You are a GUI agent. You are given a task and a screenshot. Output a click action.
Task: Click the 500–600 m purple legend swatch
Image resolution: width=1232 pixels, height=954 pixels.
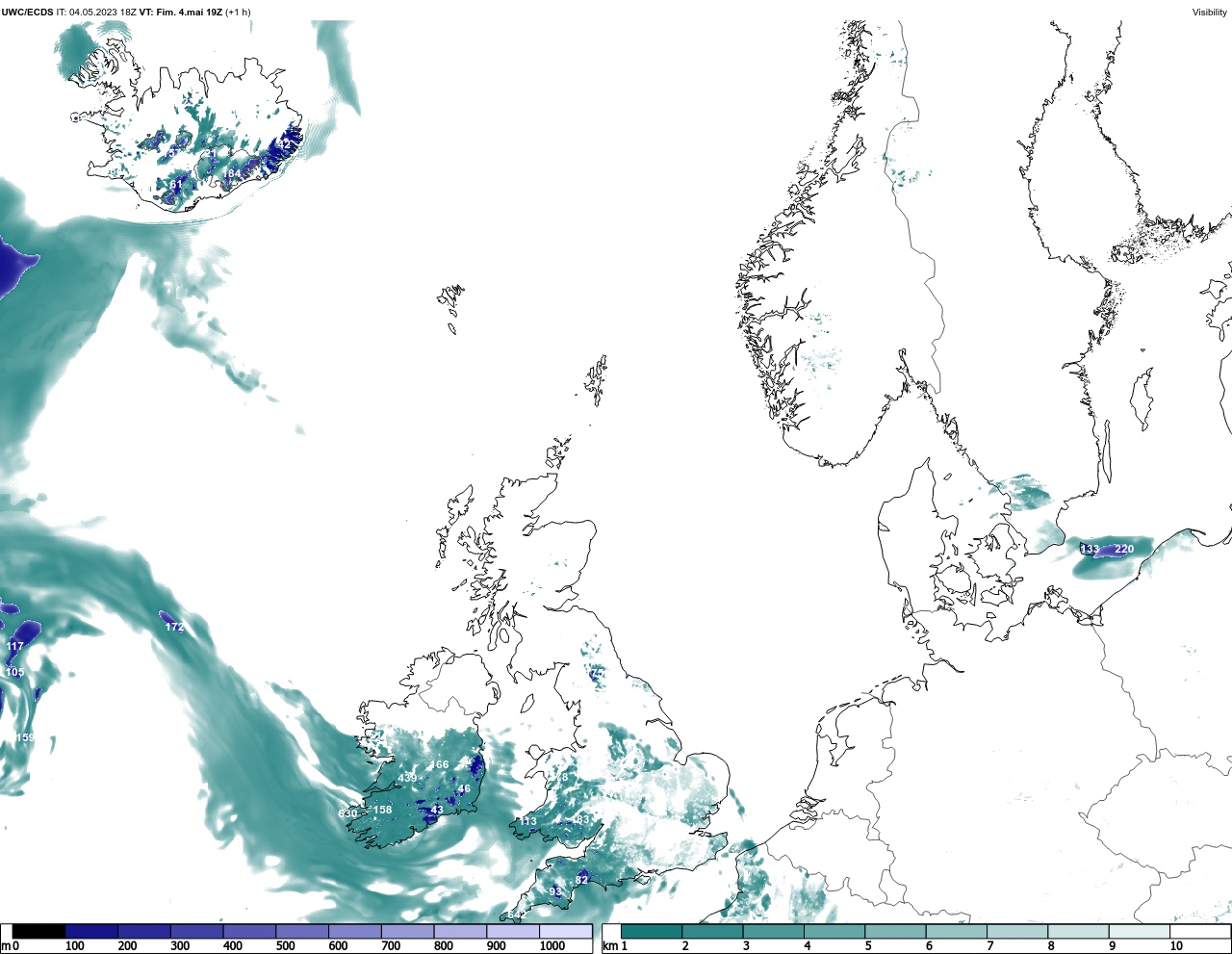click(302, 932)
